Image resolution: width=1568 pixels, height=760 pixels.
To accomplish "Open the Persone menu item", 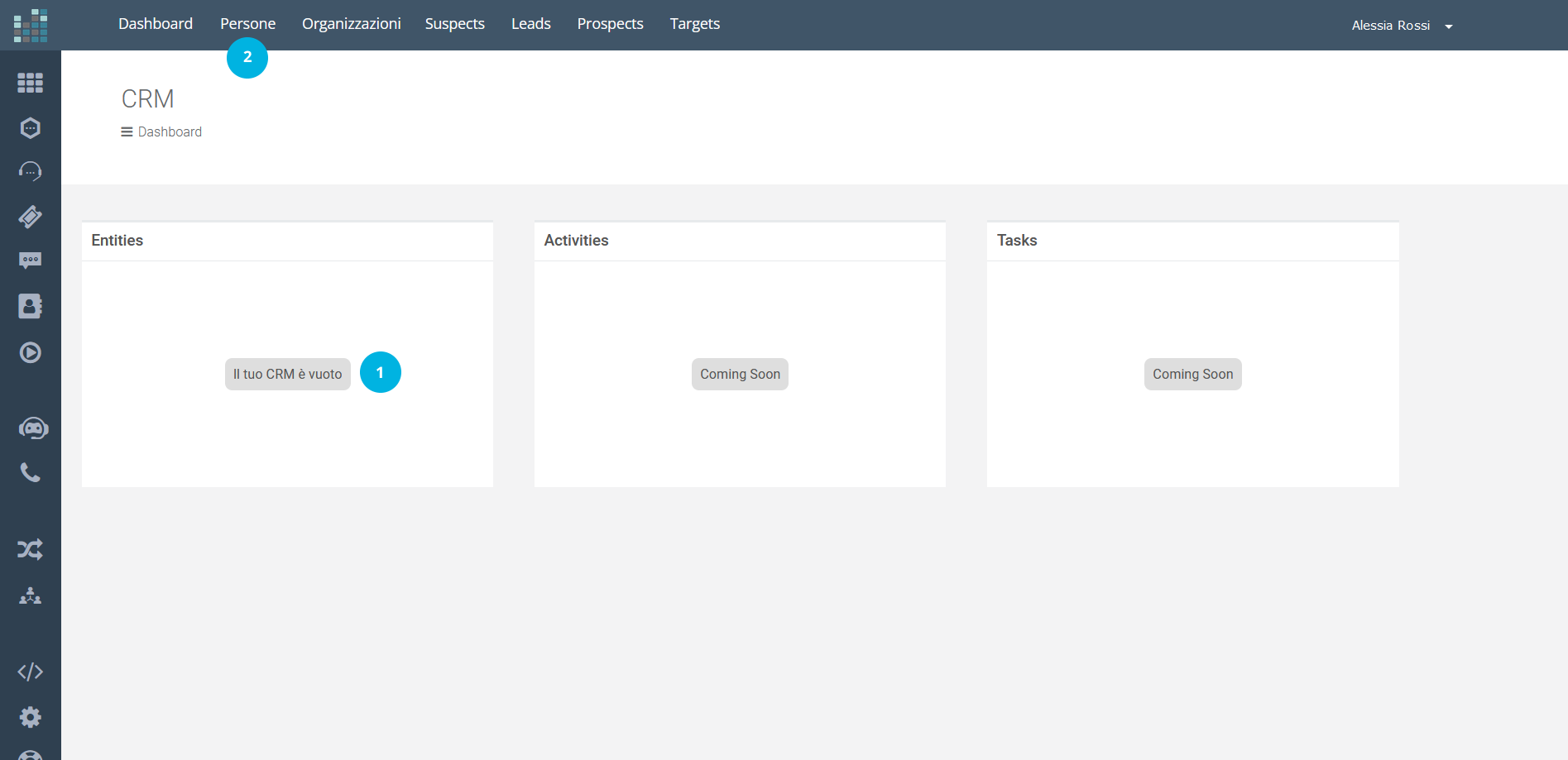I will click(248, 24).
